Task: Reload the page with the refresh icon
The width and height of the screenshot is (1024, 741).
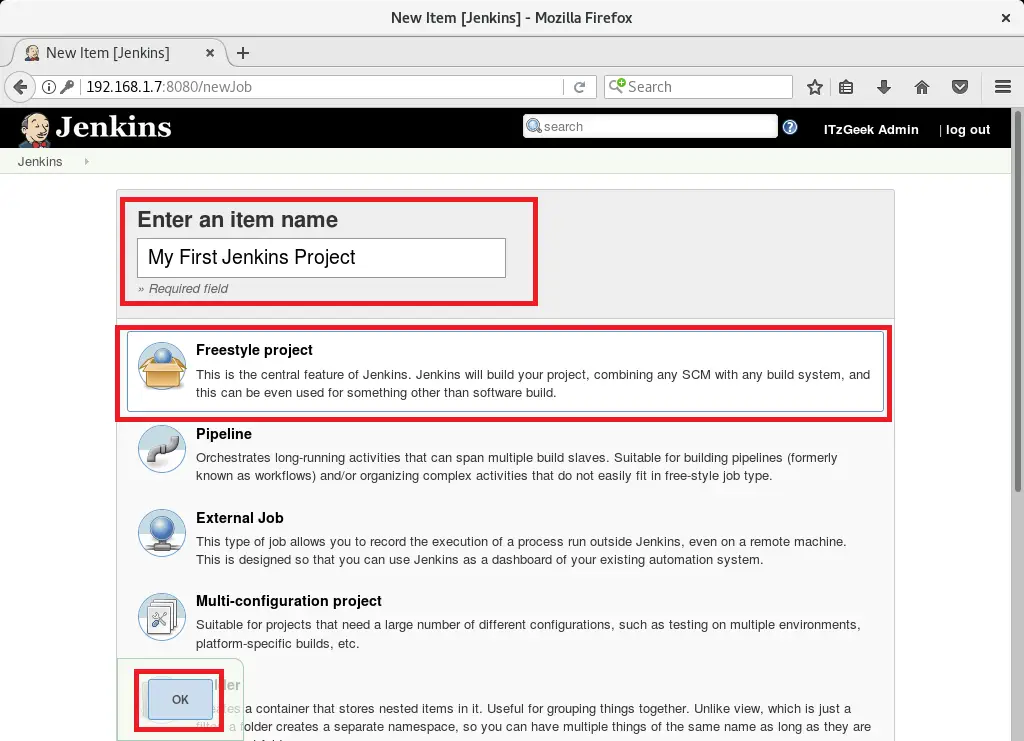Action: coord(579,87)
